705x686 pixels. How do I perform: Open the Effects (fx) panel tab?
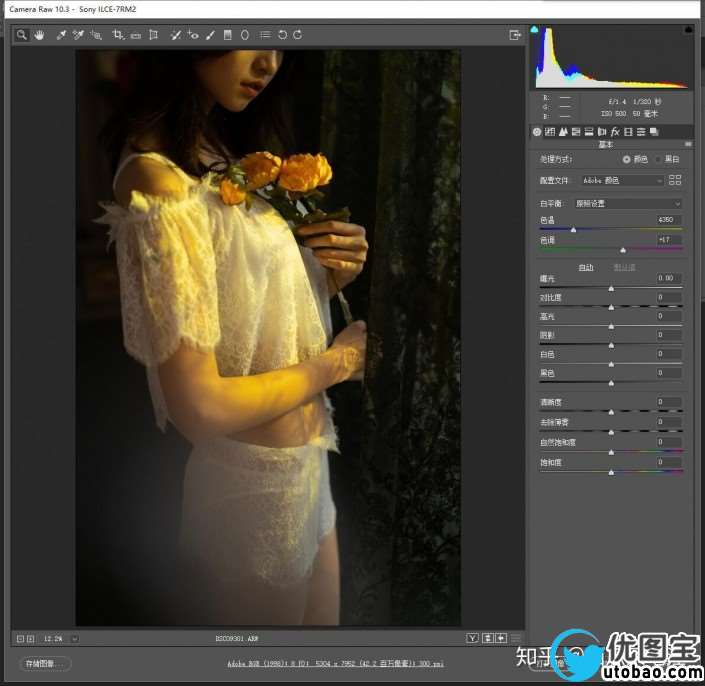pyautogui.click(x=615, y=131)
